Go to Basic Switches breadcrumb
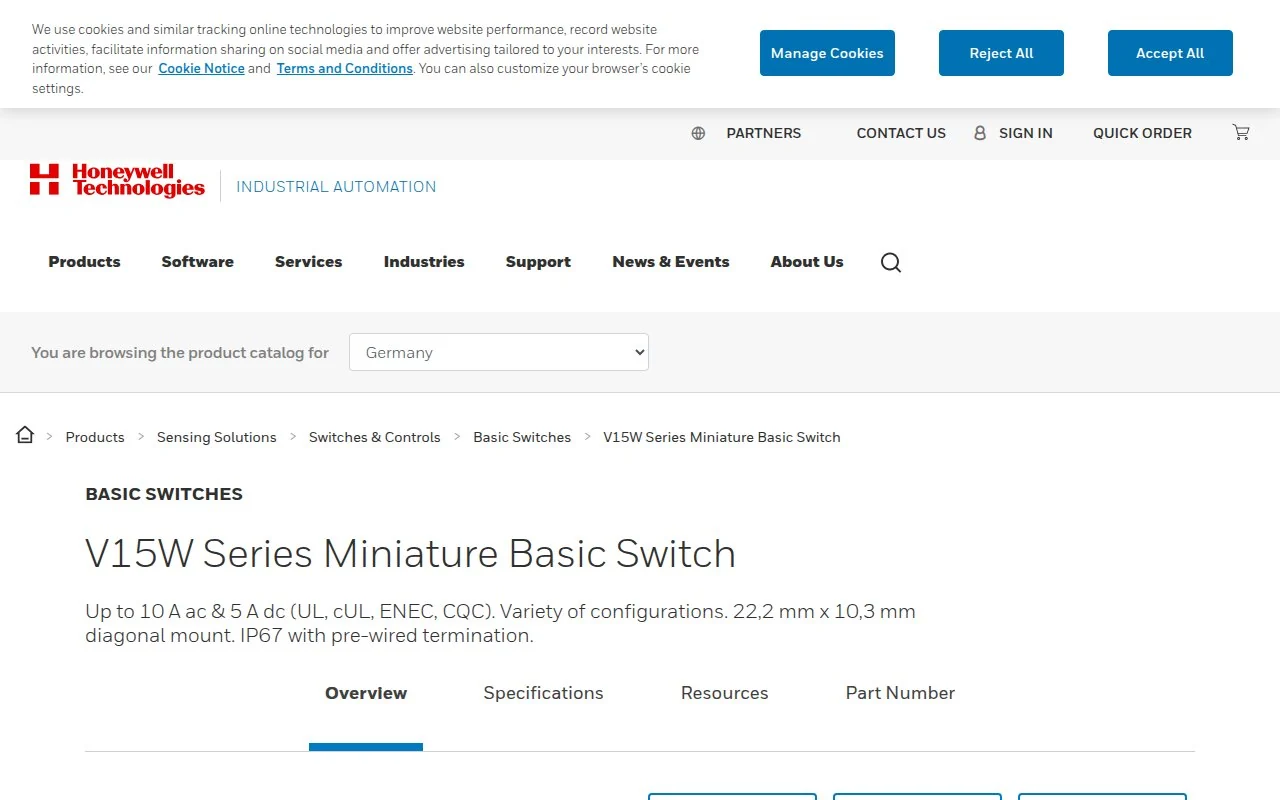The width and height of the screenshot is (1280, 800). point(522,437)
